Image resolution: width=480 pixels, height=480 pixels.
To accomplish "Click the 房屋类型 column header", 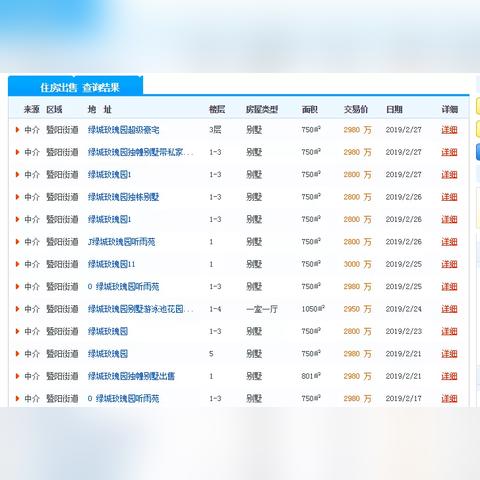I will click(262, 109).
